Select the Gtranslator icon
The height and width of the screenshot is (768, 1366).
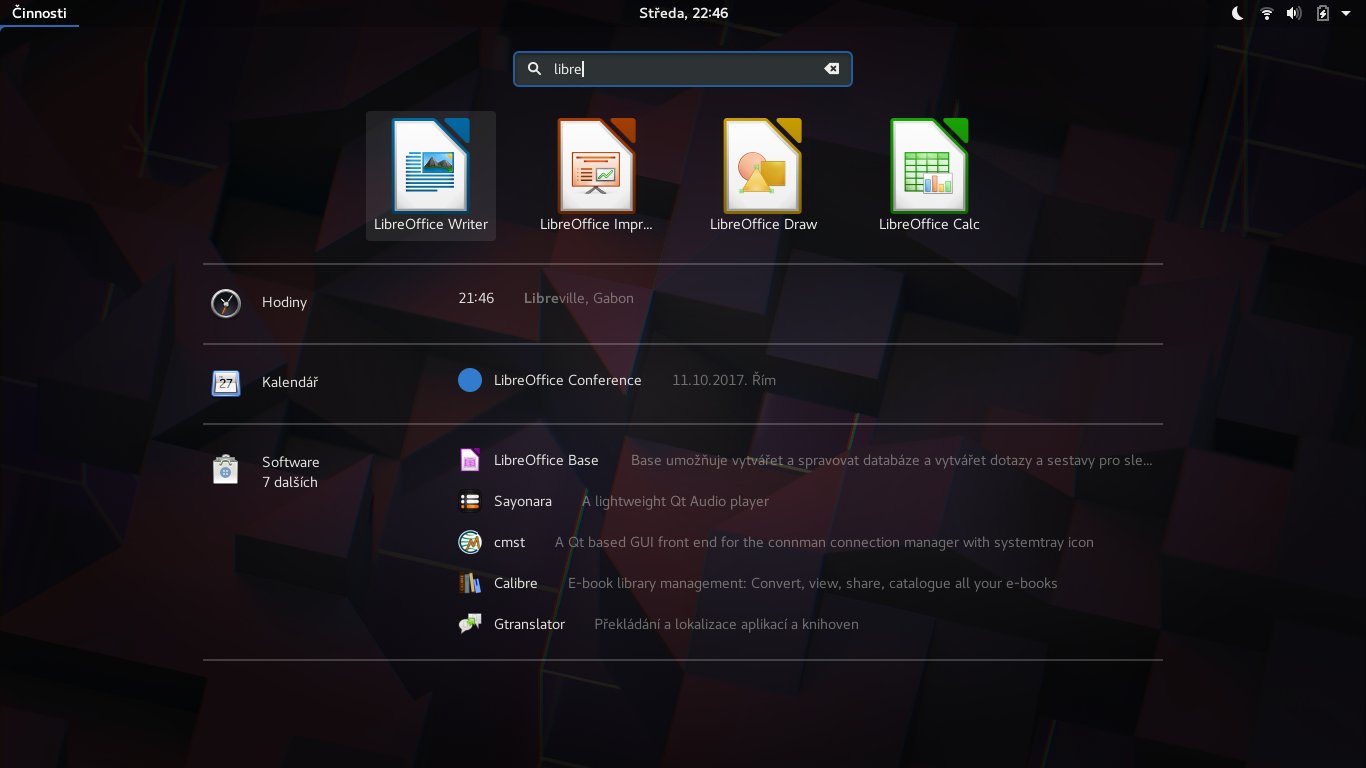point(470,624)
